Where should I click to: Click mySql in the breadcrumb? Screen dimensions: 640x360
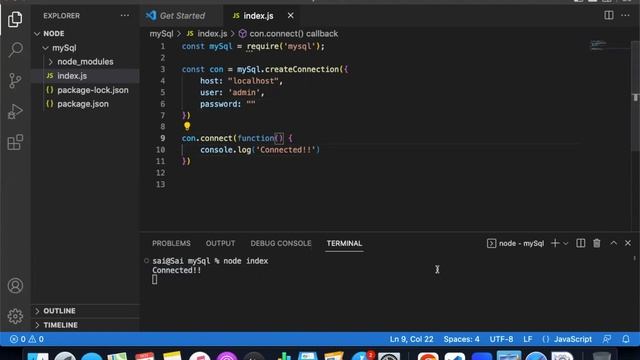[161, 33]
